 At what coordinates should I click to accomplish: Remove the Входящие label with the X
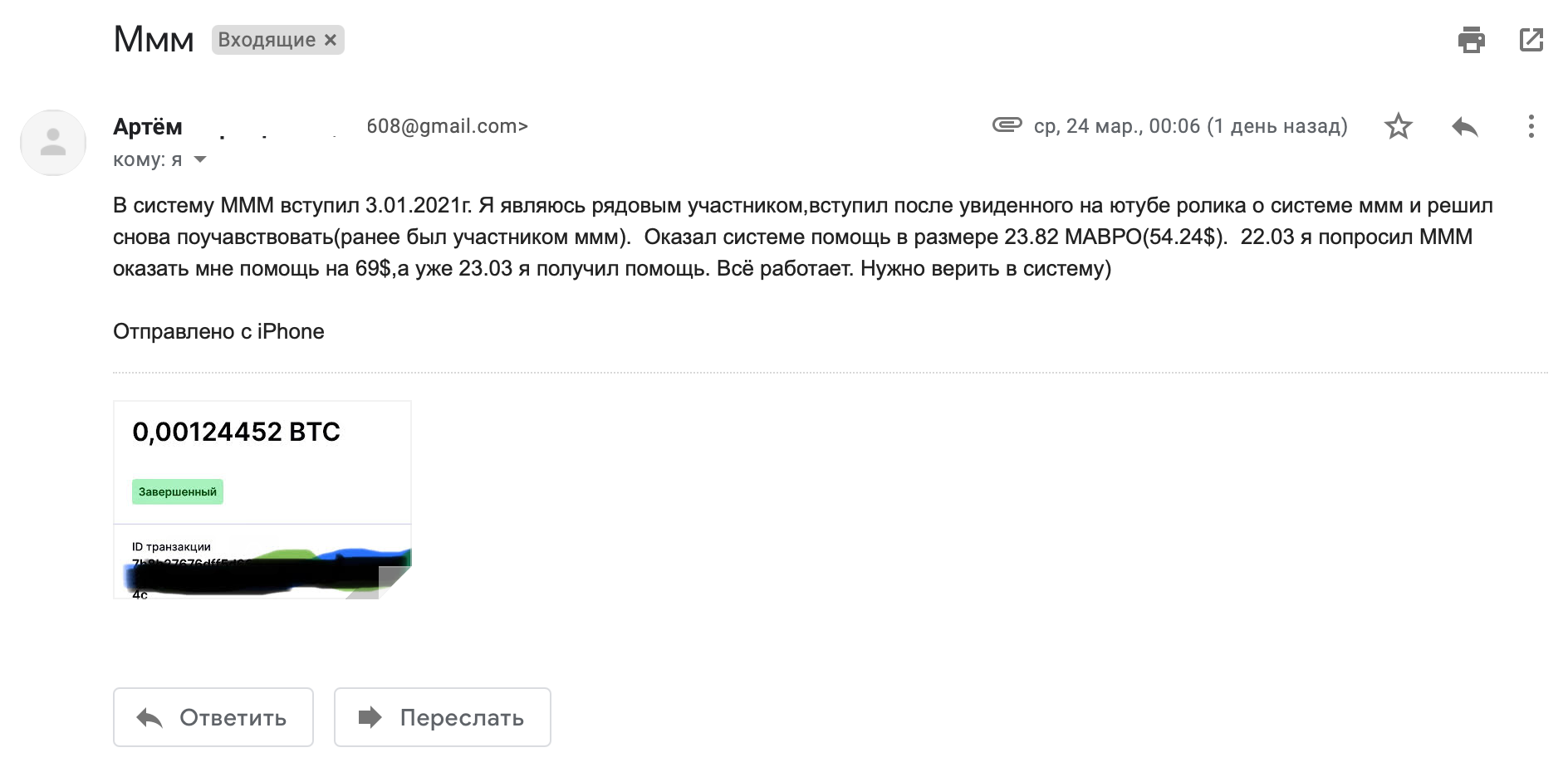[x=332, y=39]
